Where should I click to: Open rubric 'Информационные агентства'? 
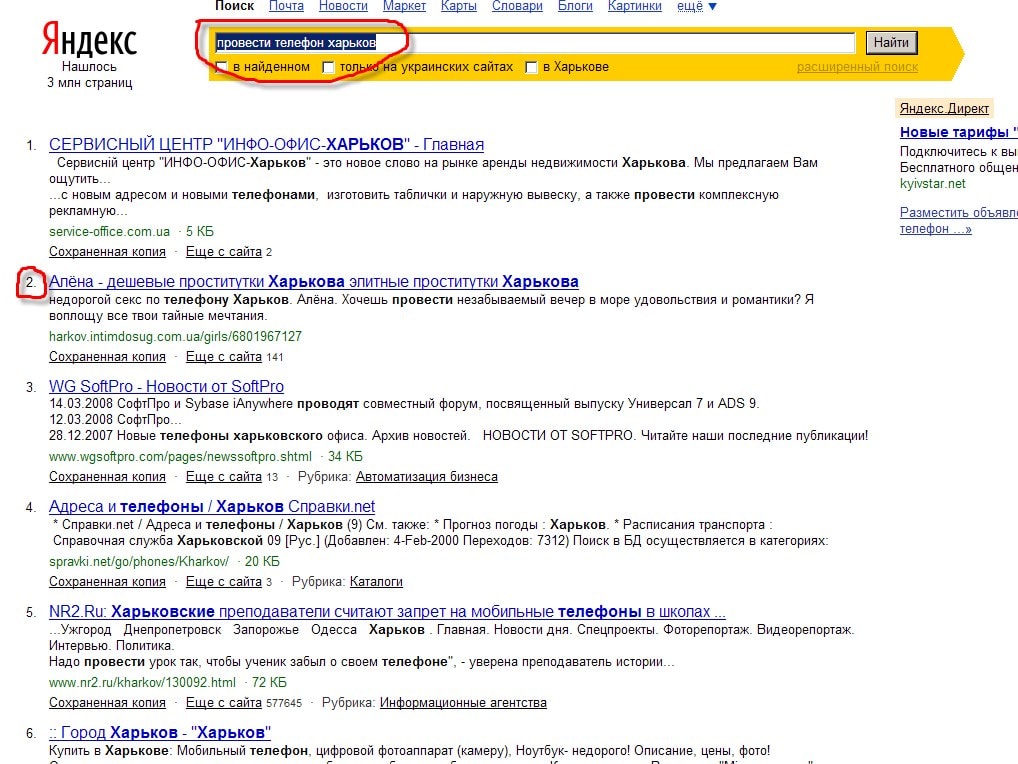pos(463,703)
